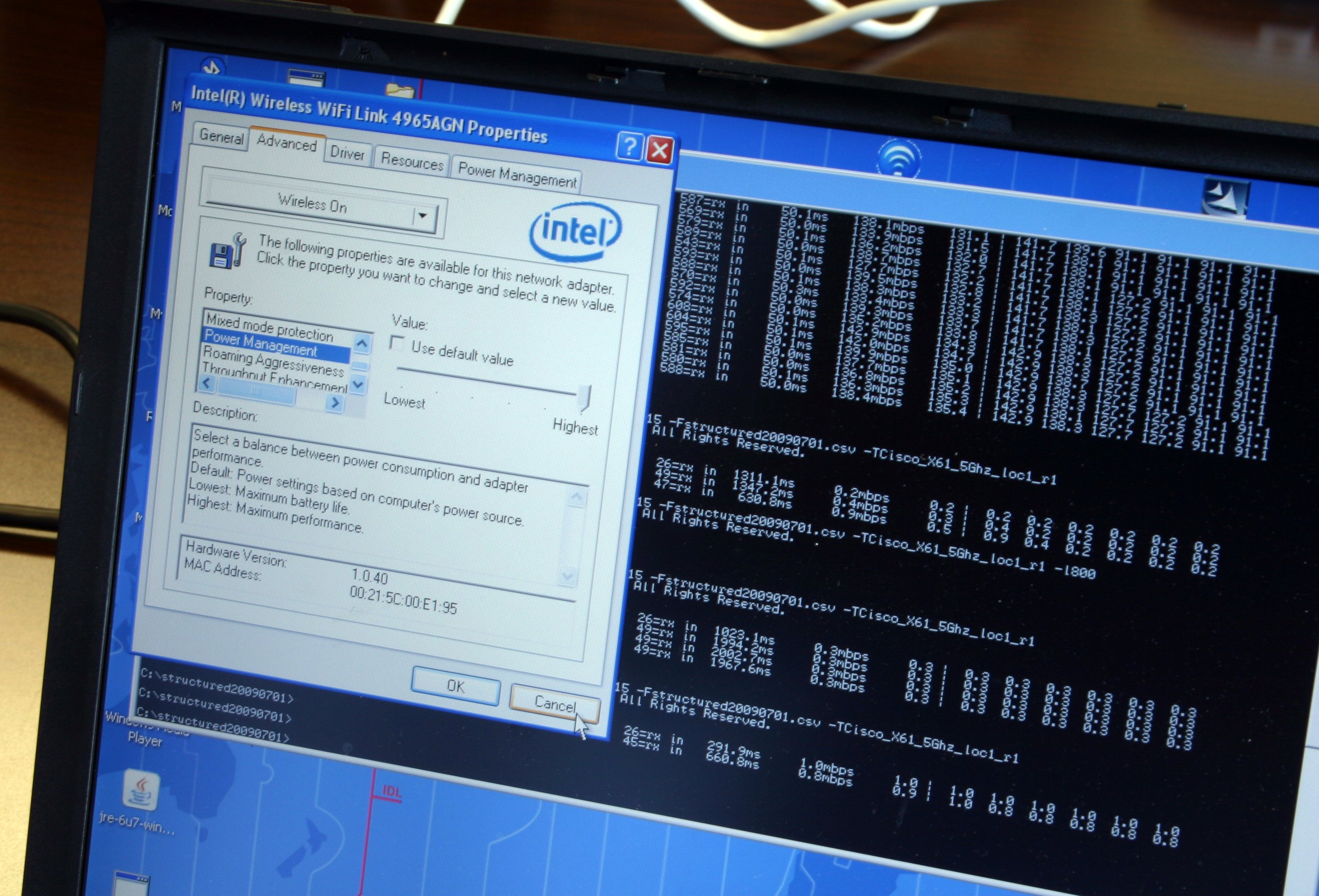Image resolution: width=1319 pixels, height=896 pixels.
Task: Click the Highest slider label
Action: pyautogui.click(x=575, y=426)
